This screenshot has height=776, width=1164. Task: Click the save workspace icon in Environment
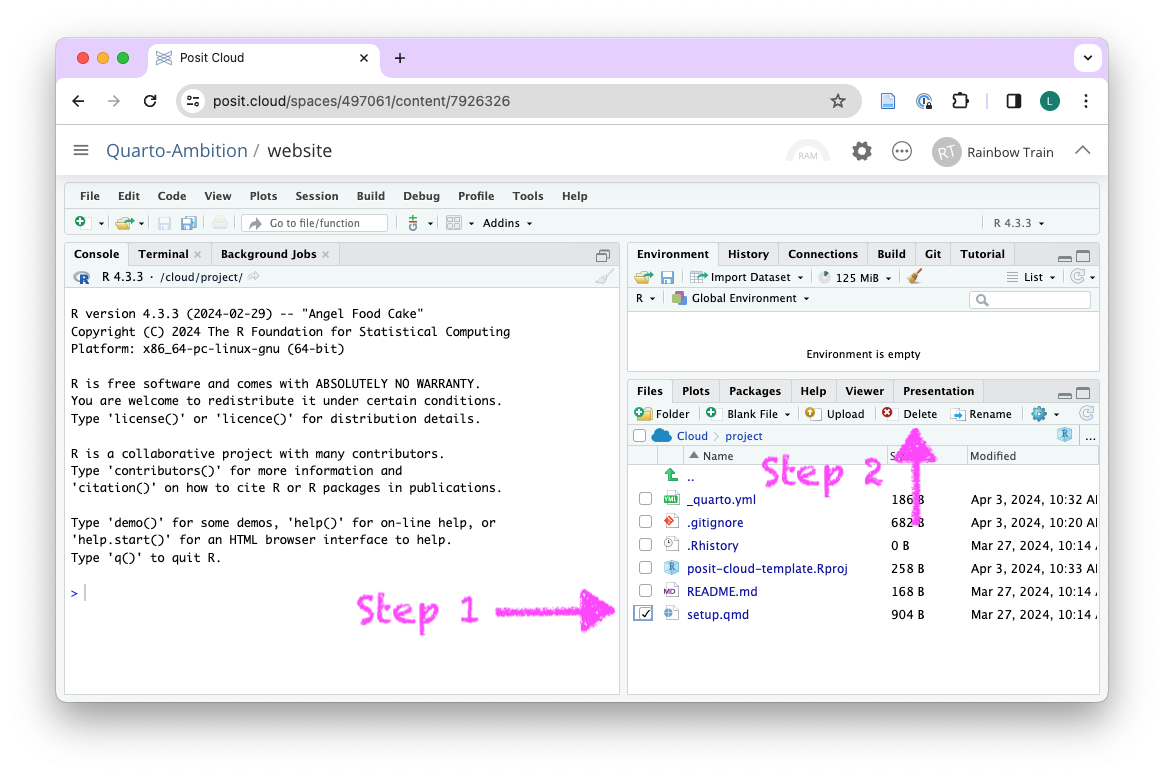pyautogui.click(x=667, y=277)
